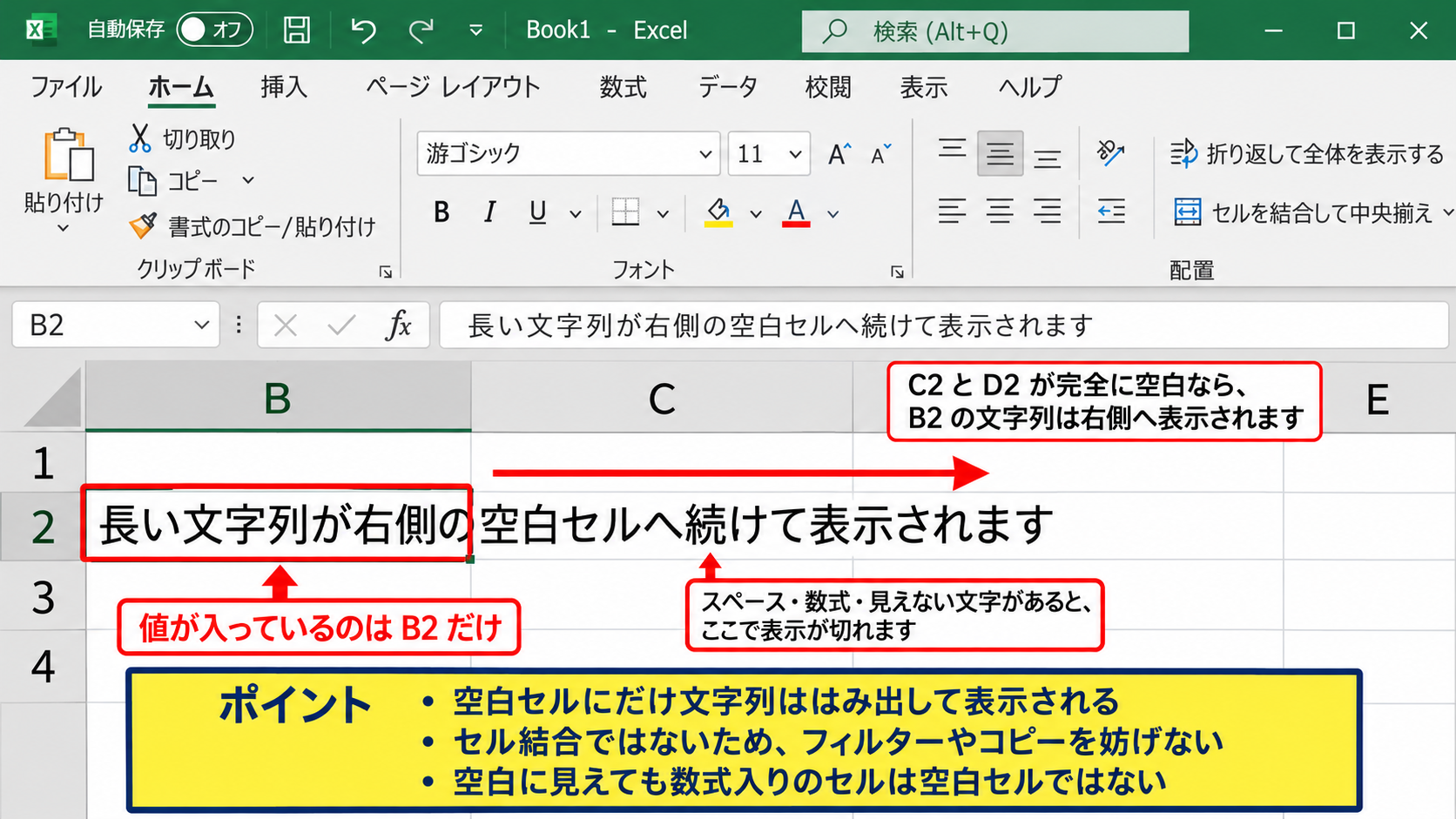Switch to the データ tab
1456x819 pixels.
[727, 87]
